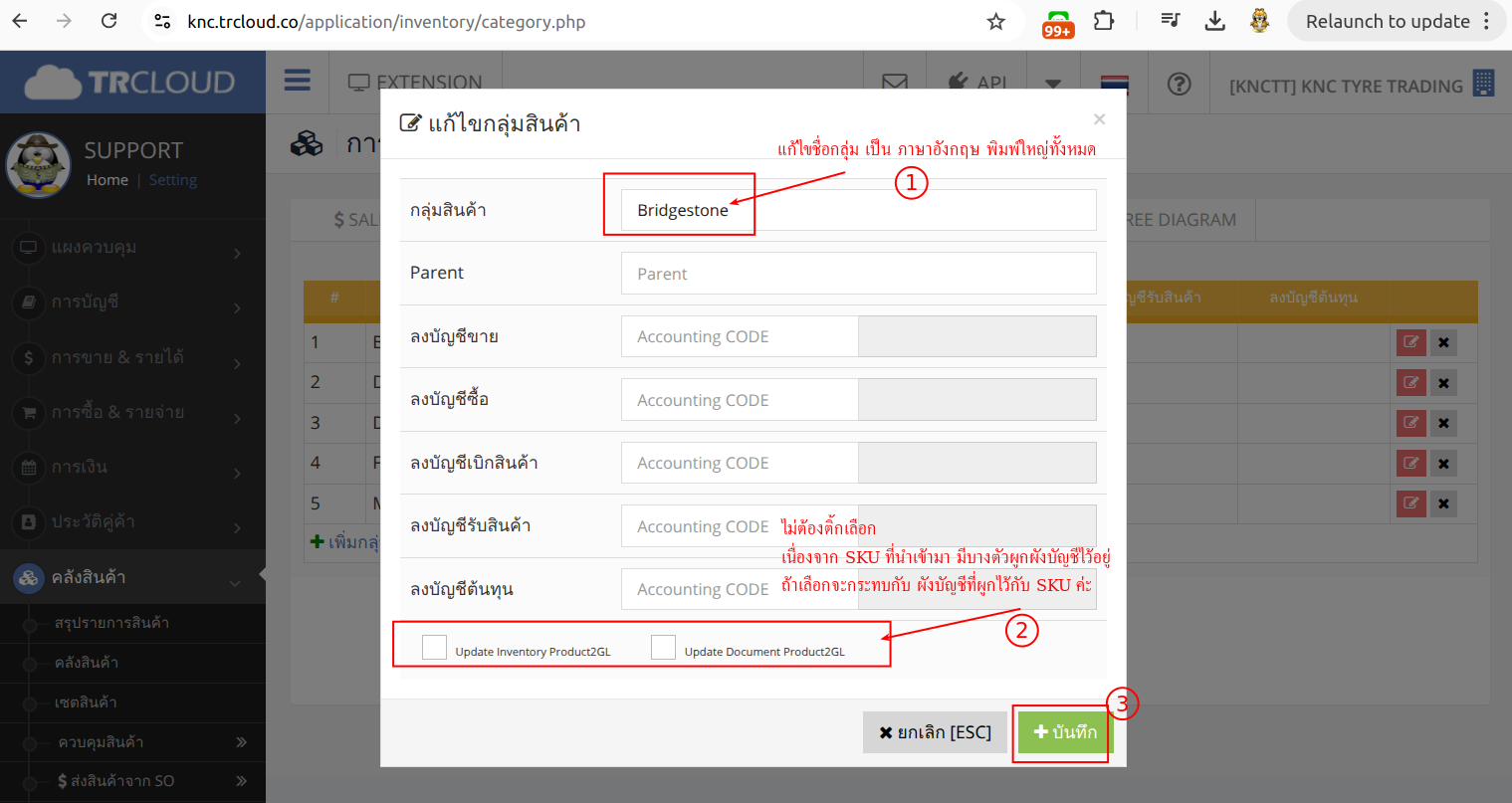Expand the แผงควบคุม sidebar menu
The height and width of the screenshot is (803, 1512).
tap(132, 248)
